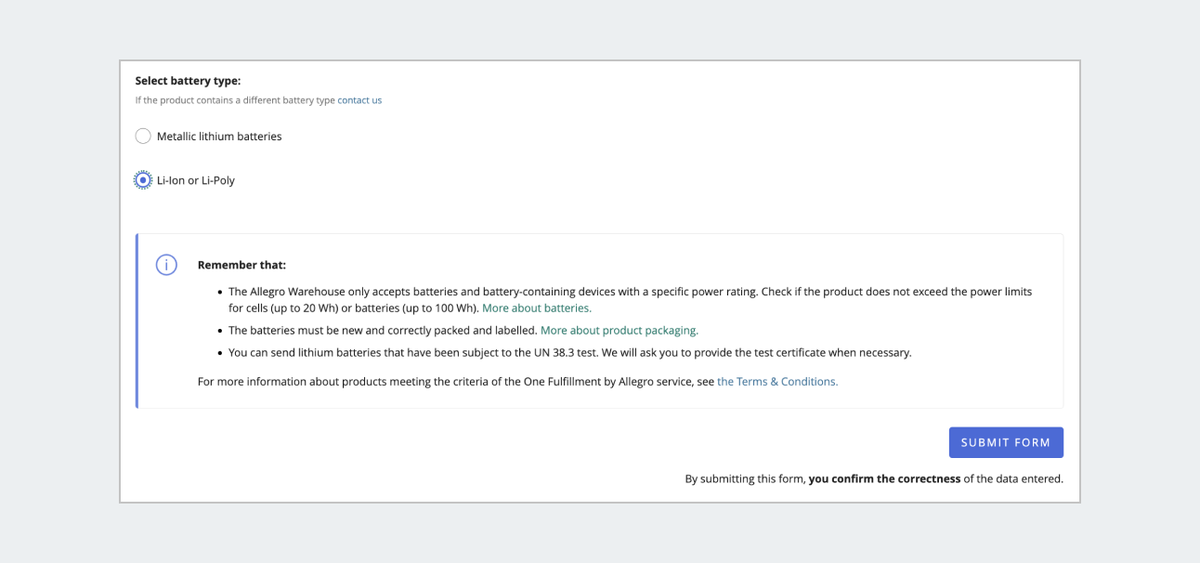The height and width of the screenshot is (563, 1200).
Task: Click the Li-Ion or Li-Poly label text
Action: 196,181
